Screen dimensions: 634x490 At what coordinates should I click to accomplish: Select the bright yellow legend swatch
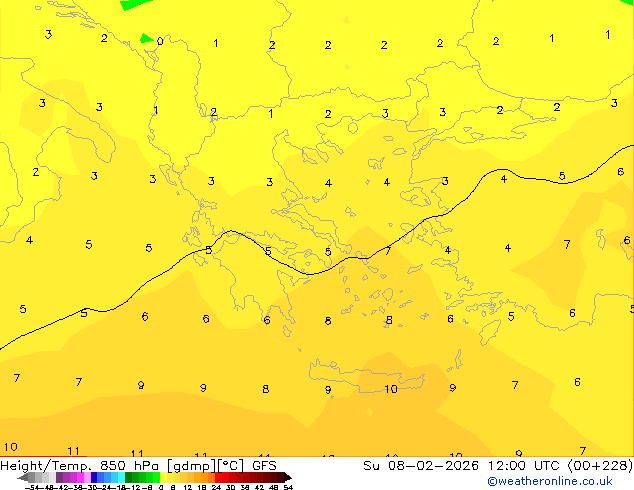(x=163, y=477)
